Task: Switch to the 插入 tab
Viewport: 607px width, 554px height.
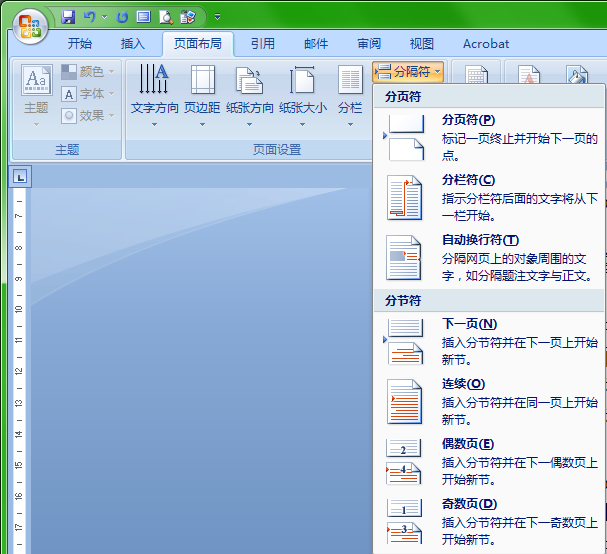Action: point(133,44)
